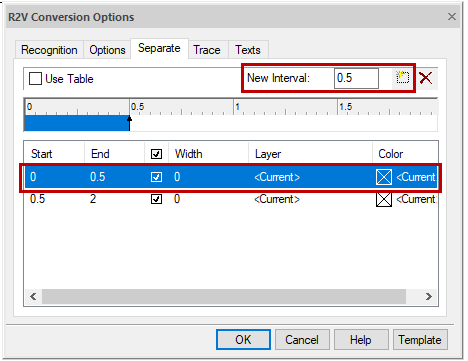The image size is (468, 361).
Task: Select the Layer <Current> cell in the 0.5 to 2 row
Action: pyautogui.click(x=277, y=199)
